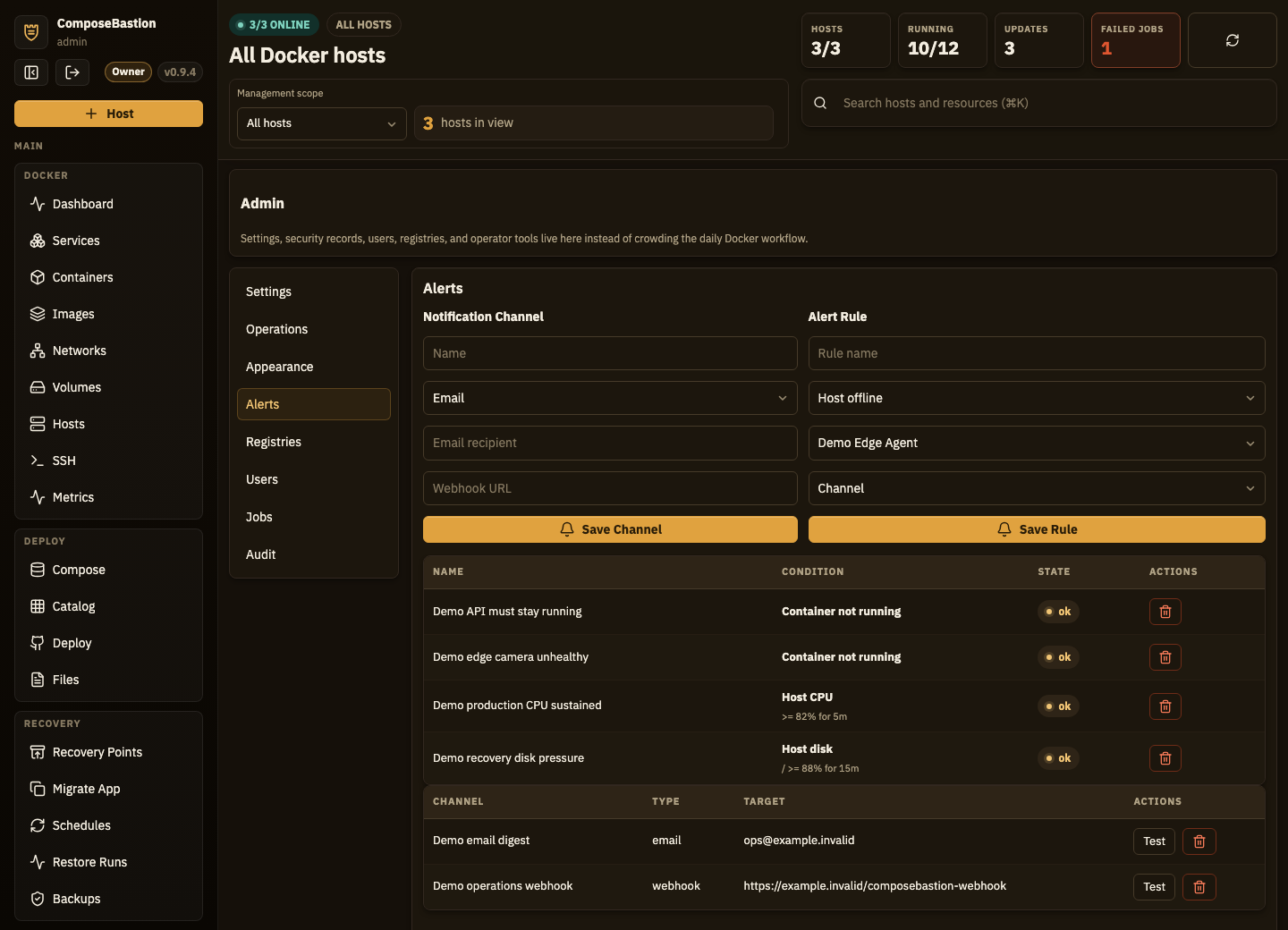Click the Containers box icon
Viewport: 1288px width, 930px height.
point(38,277)
